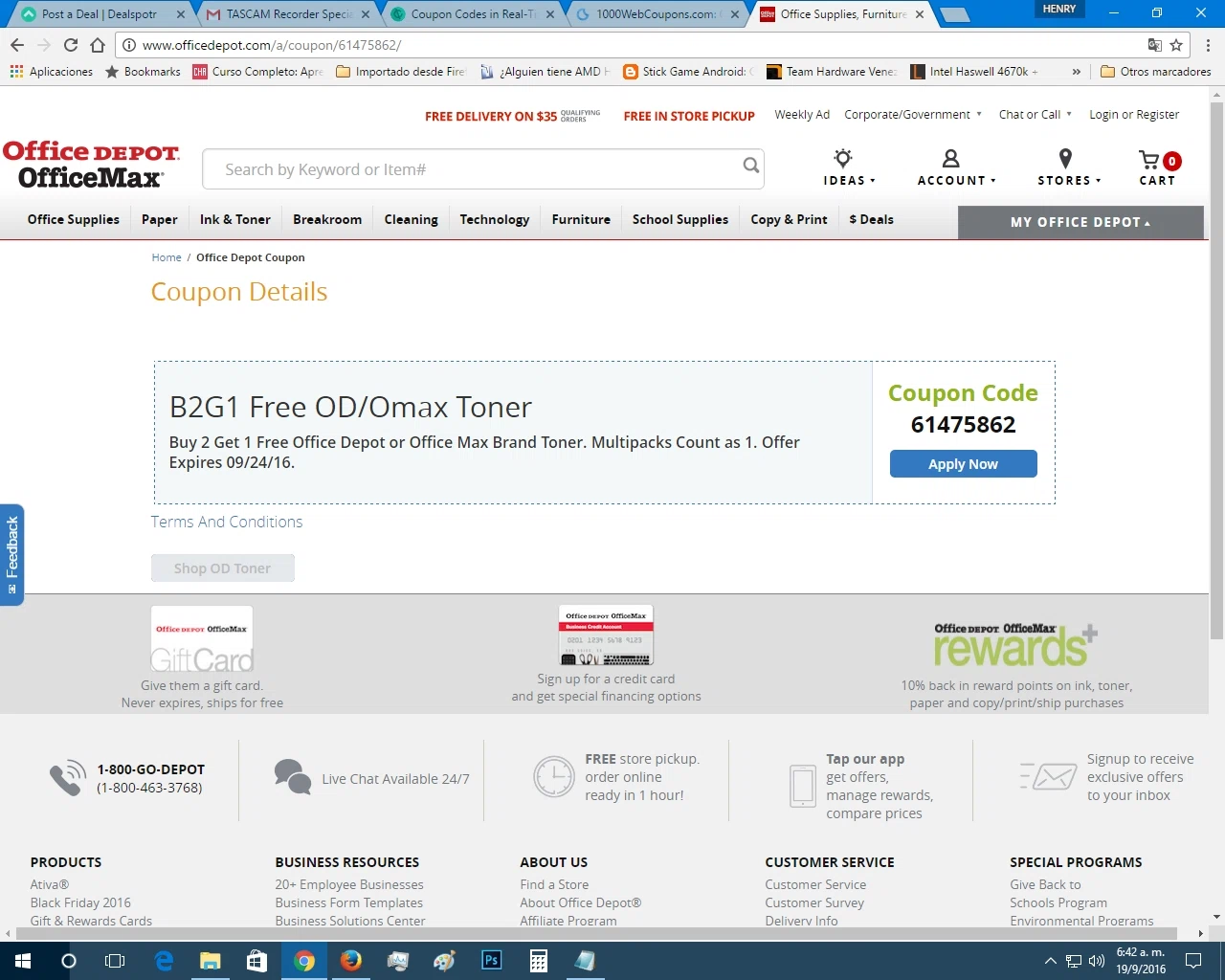Viewport: 1225px width, 980px height.
Task: Open Technology menu
Action: click(x=495, y=220)
